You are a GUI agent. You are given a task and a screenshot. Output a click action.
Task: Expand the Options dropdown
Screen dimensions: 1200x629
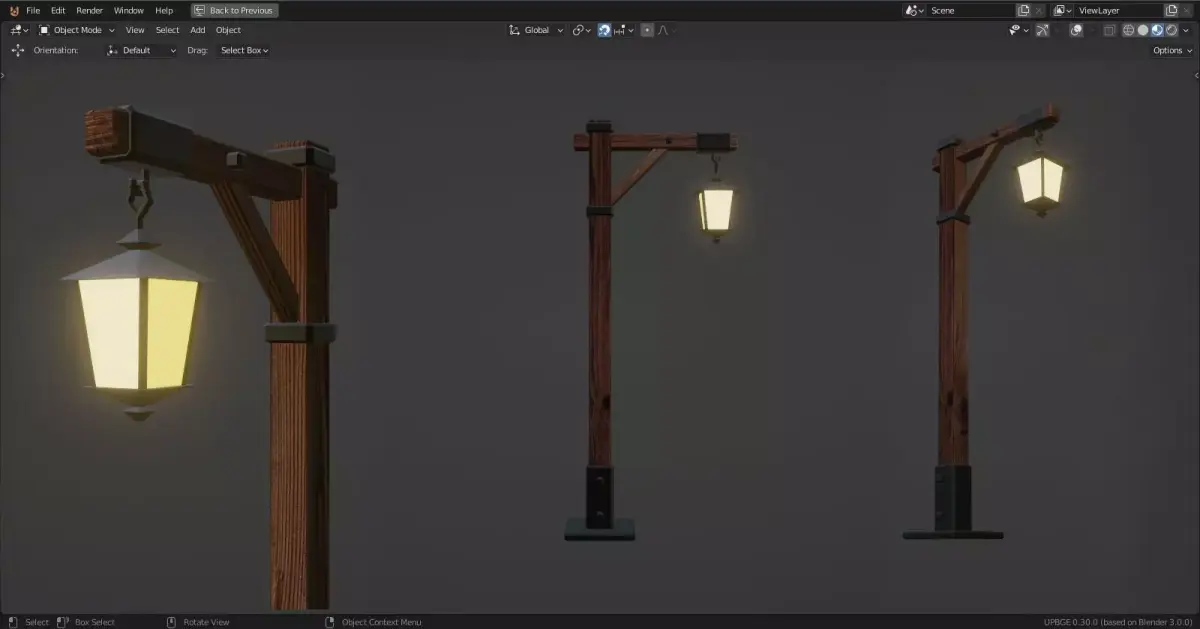[x=1172, y=50]
